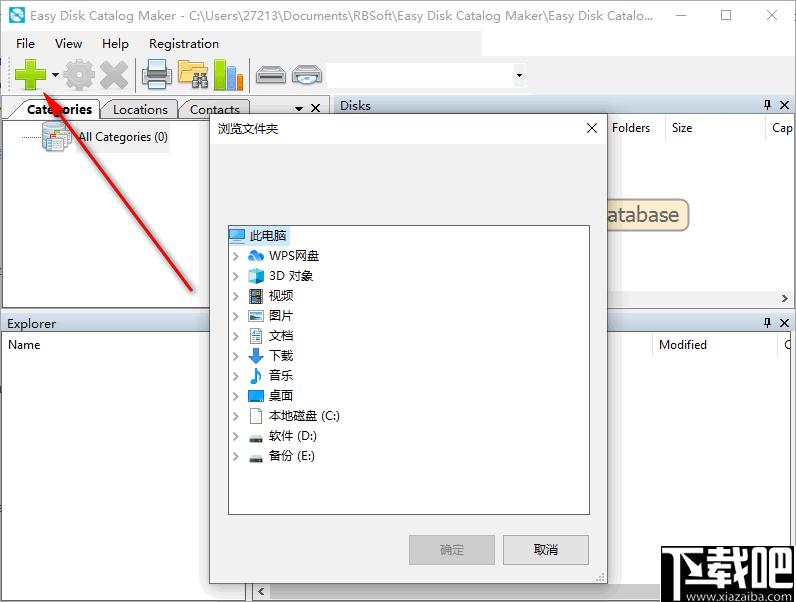Select the 3D 对象 cube icon
The height and width of the screenshot is (602, 796).
point(256,276)
